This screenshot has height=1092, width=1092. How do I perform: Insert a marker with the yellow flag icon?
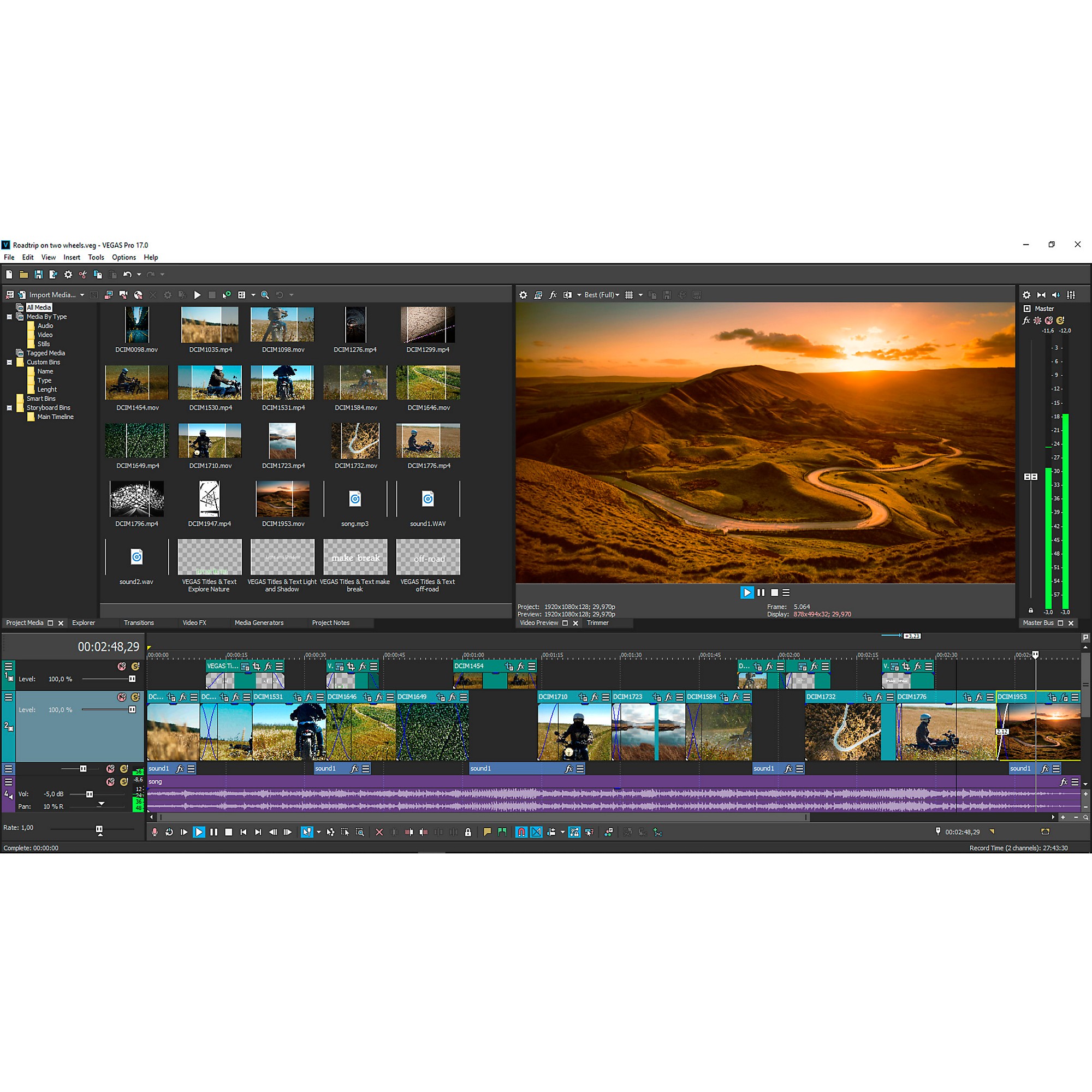point(486,832)
